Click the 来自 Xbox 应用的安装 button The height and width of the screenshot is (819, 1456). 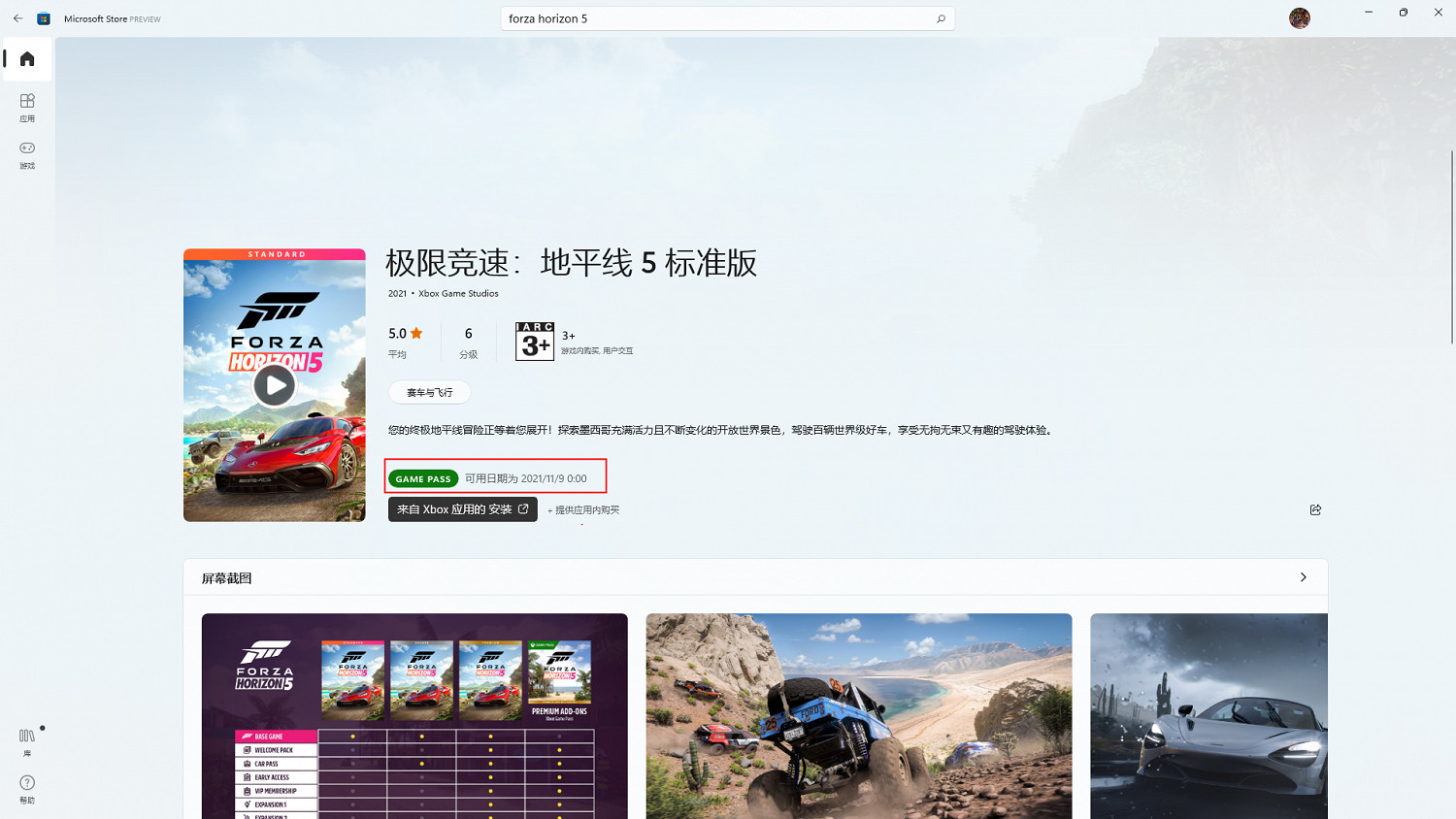point(462,509)
